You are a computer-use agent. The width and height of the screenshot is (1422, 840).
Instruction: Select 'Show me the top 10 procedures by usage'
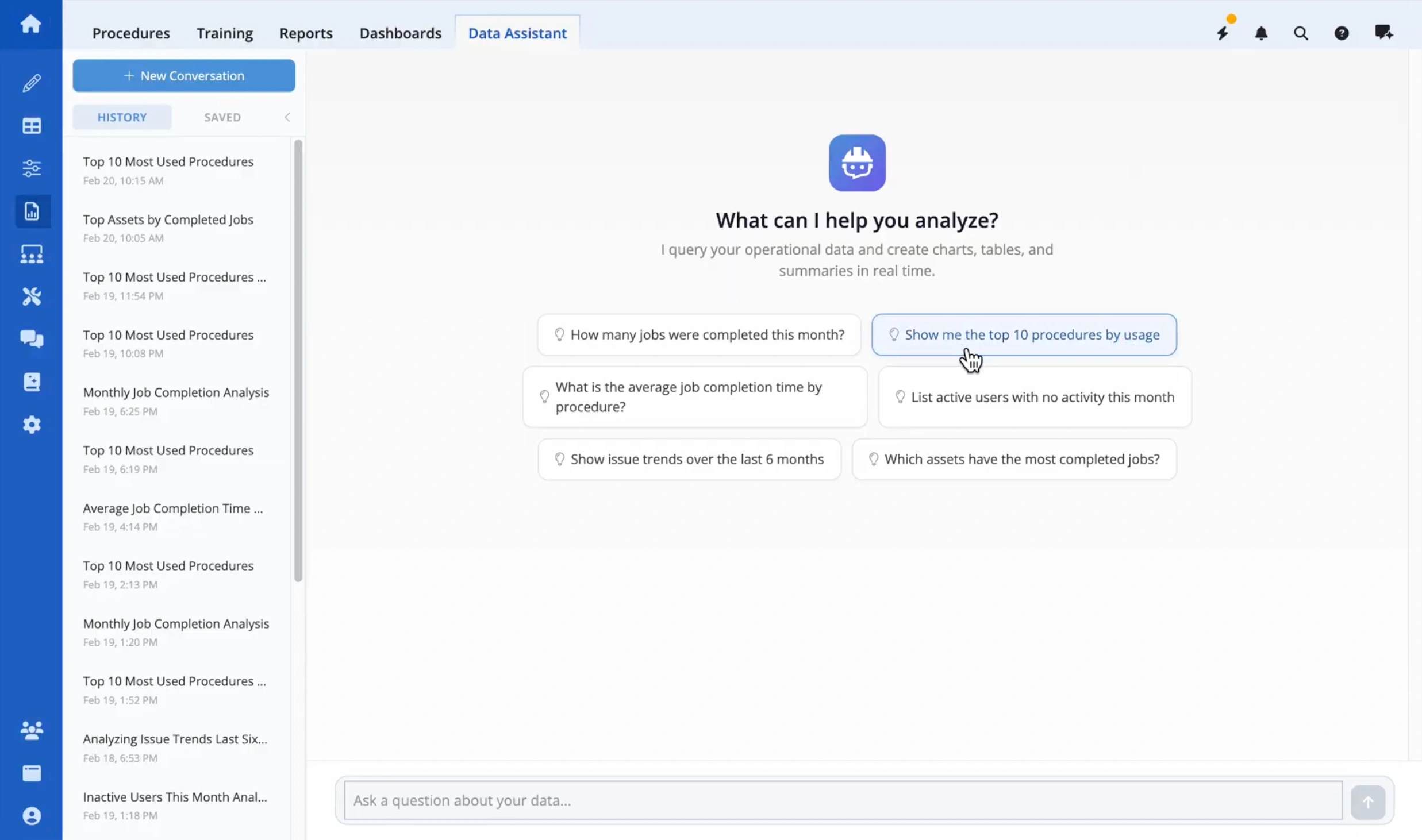tap(1024, 334)
